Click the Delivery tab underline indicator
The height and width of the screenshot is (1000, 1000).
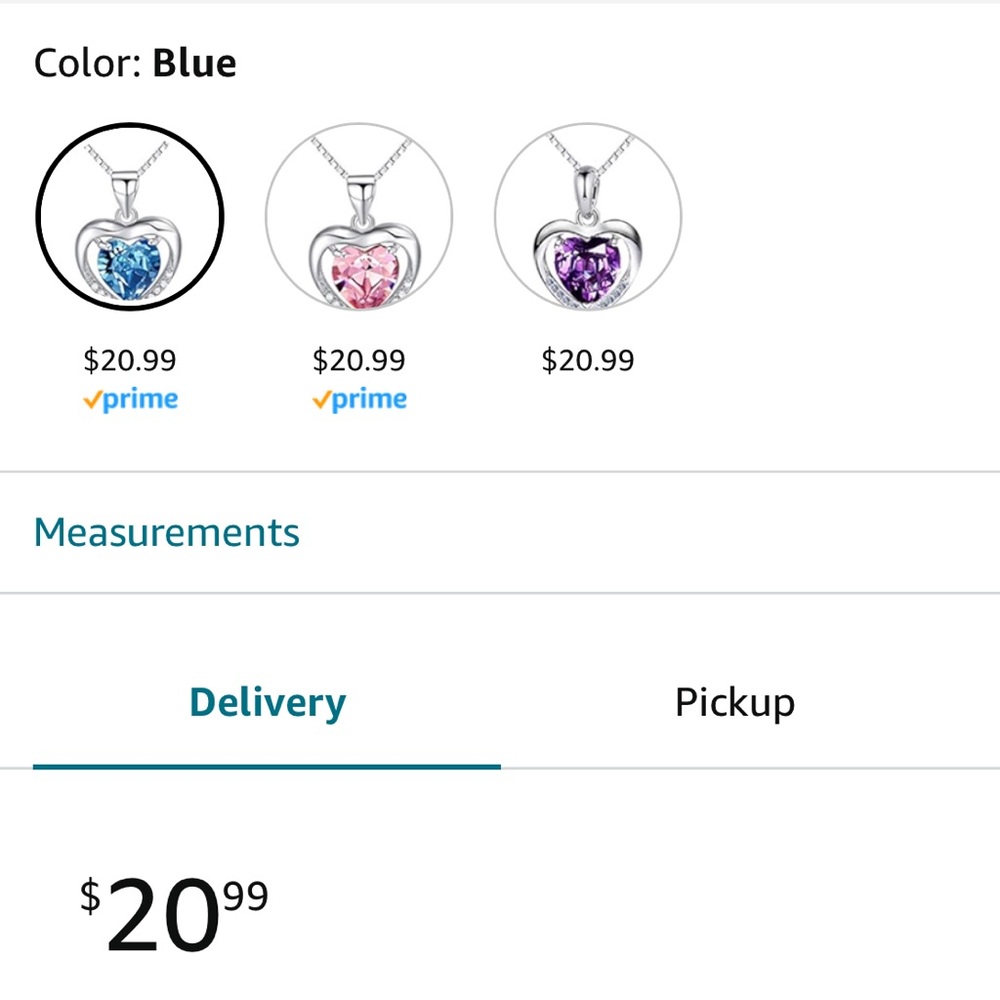coord(266,769)
